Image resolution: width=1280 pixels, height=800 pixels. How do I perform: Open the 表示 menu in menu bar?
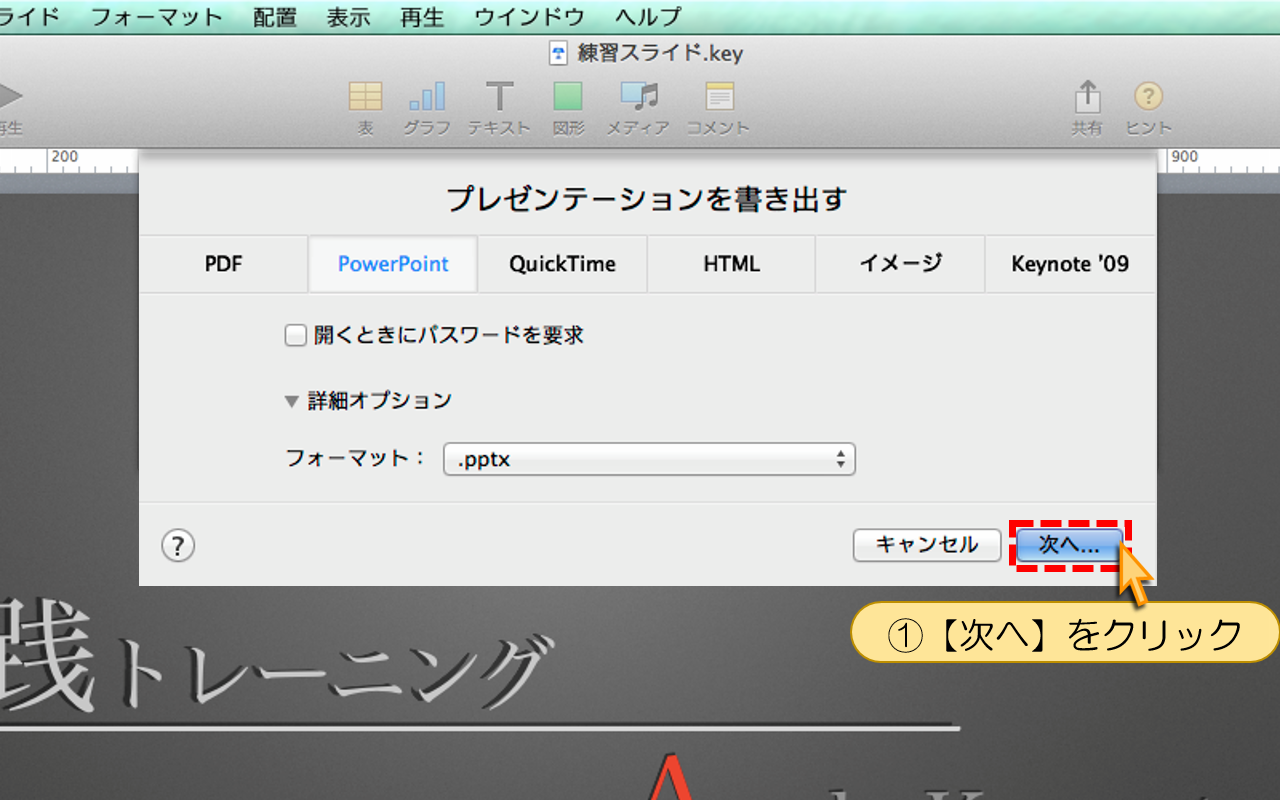tap(348, 17)
